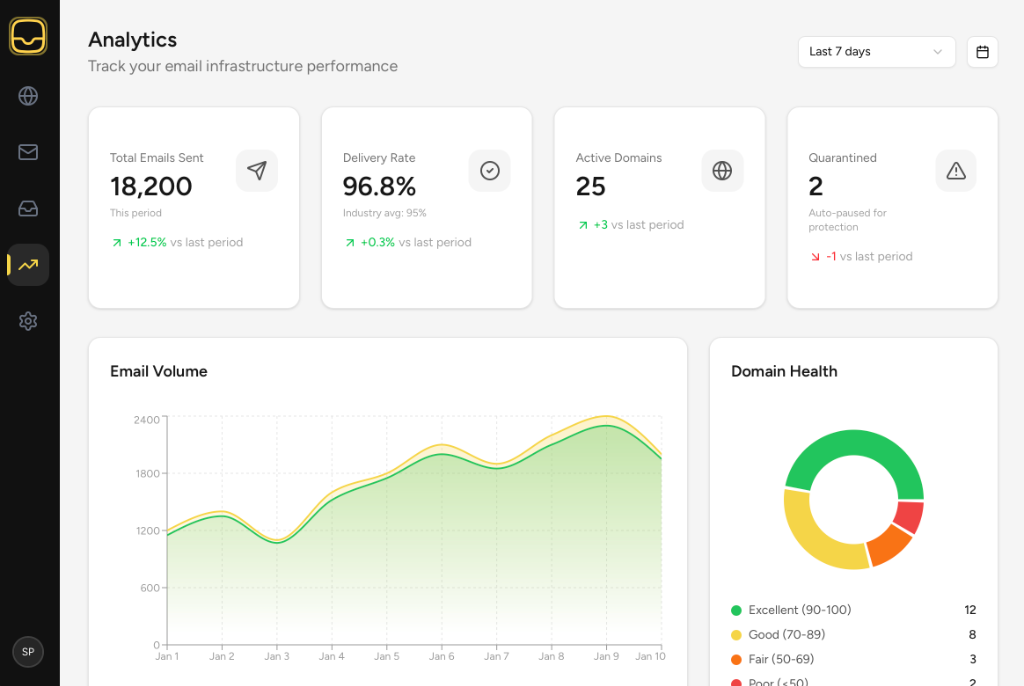Click the Excellent (90-100) legend entry
This screenshot has height=686, width=1024.
click(x=800, y=610)
